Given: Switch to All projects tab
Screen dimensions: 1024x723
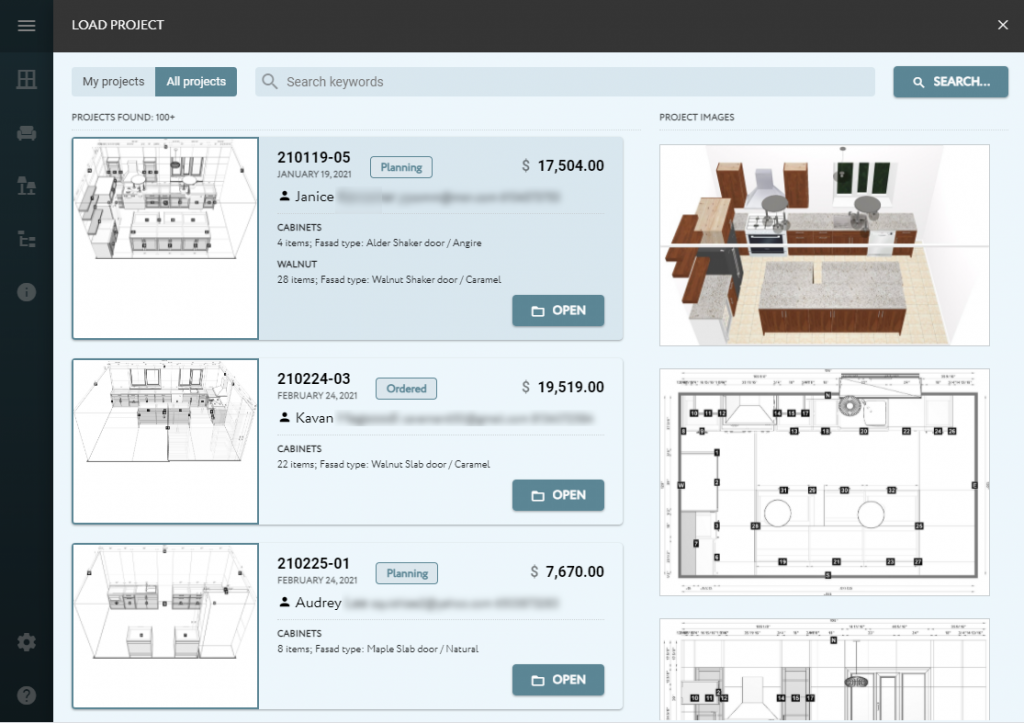Looking at the screenshot, I should (196, 82).
